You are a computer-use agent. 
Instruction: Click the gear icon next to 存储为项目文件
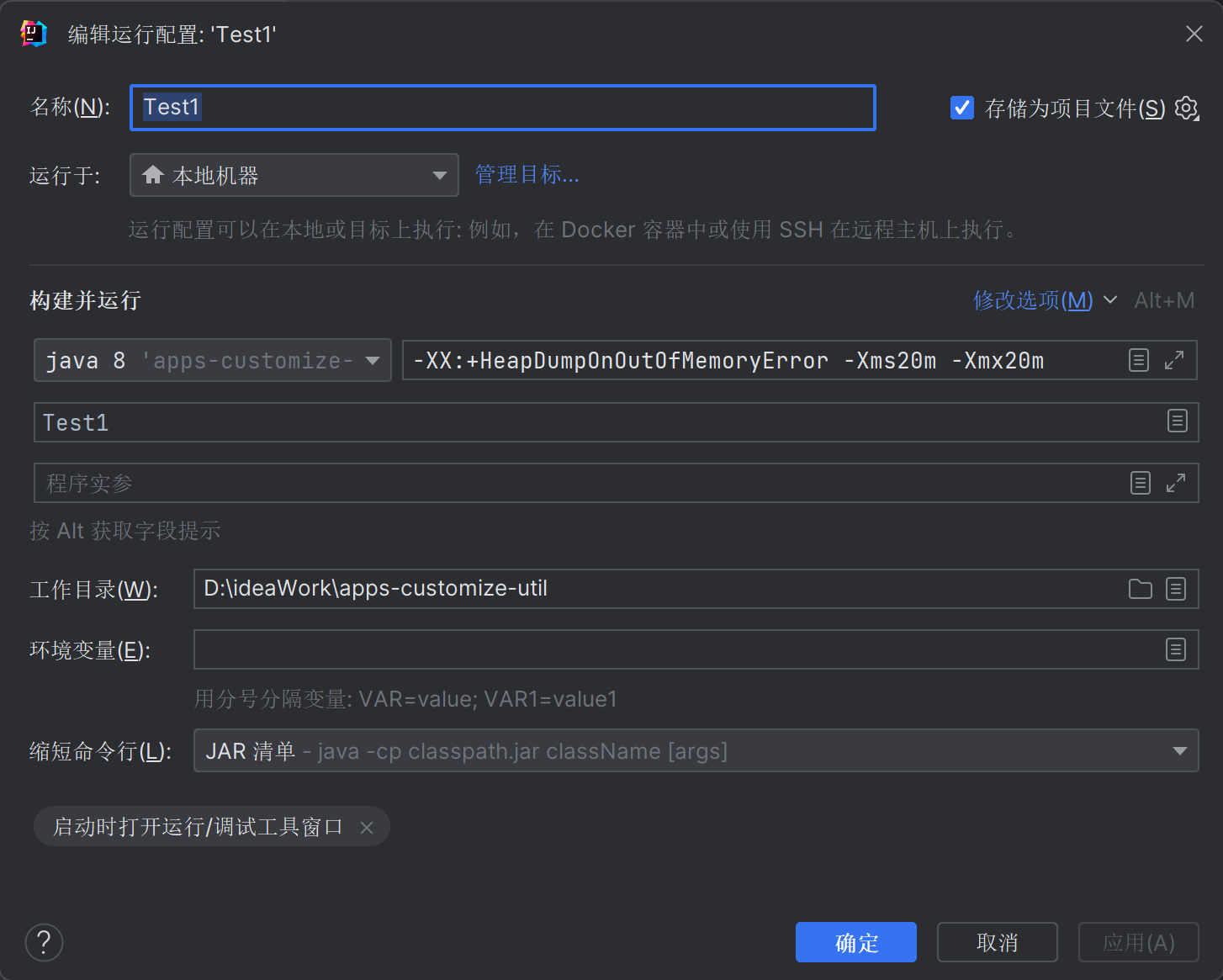1187,108
